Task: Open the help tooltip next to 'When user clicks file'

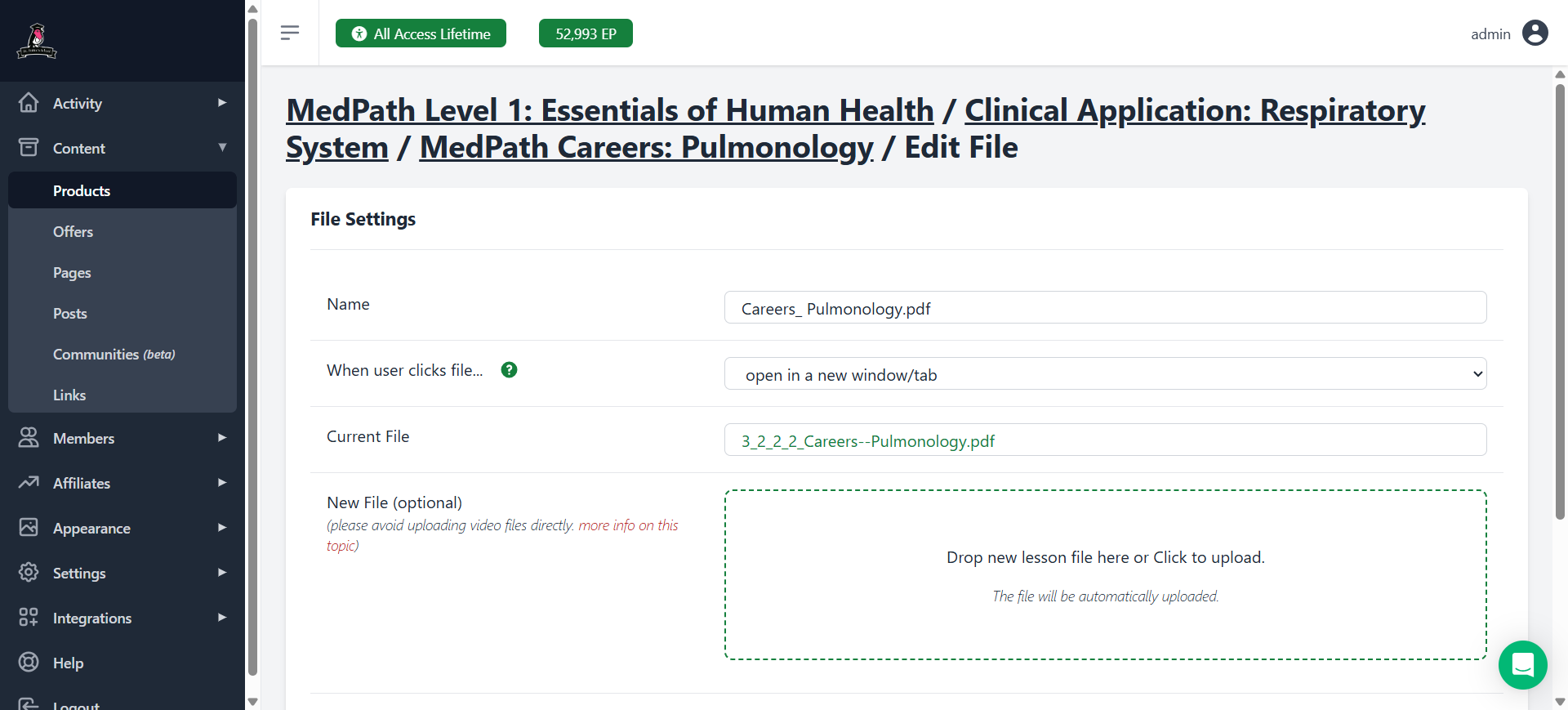Action: tap(509, 370)
